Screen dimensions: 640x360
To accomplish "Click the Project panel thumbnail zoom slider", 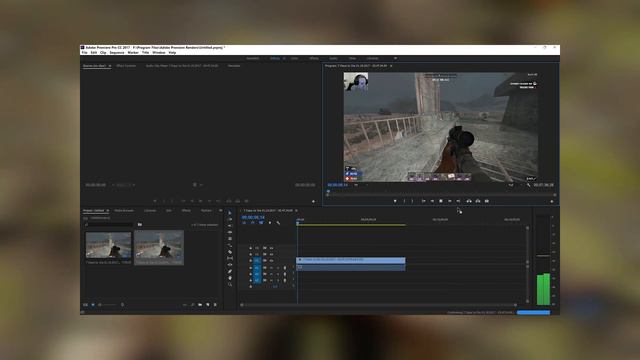I will [x=109, y=304].
